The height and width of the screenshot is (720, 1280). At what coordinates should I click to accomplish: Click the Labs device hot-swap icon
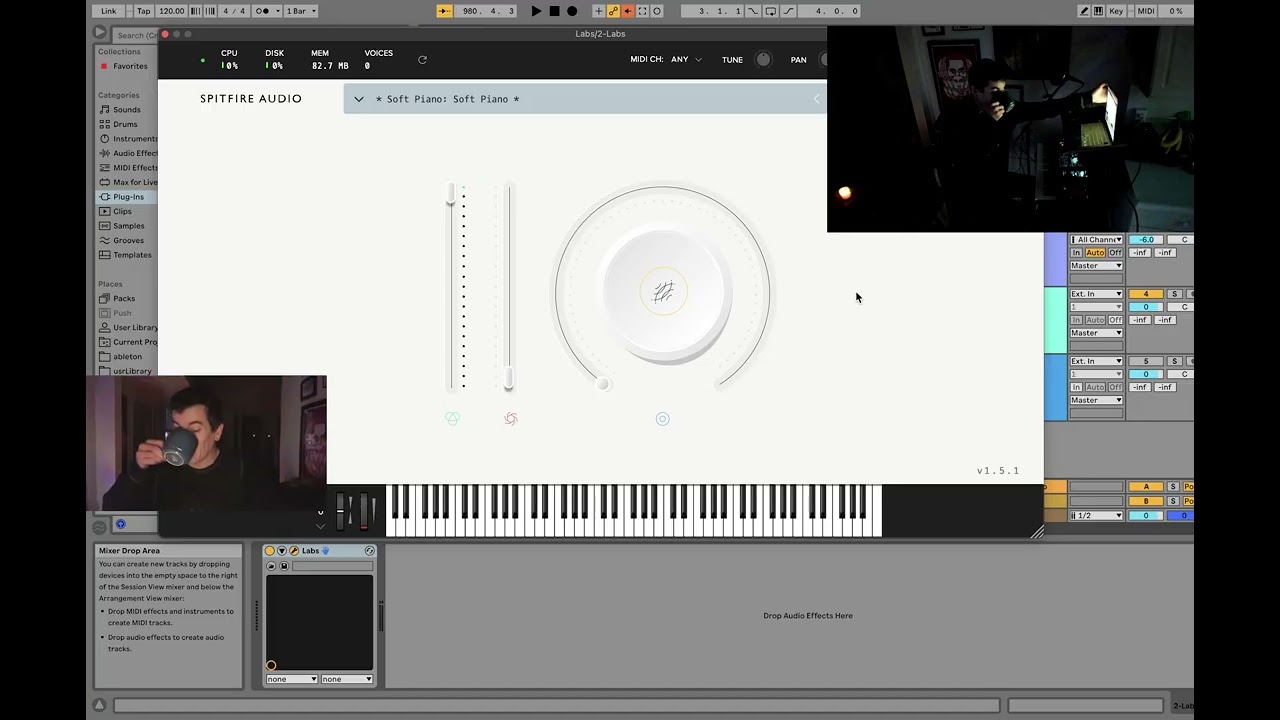click(370, 551)
